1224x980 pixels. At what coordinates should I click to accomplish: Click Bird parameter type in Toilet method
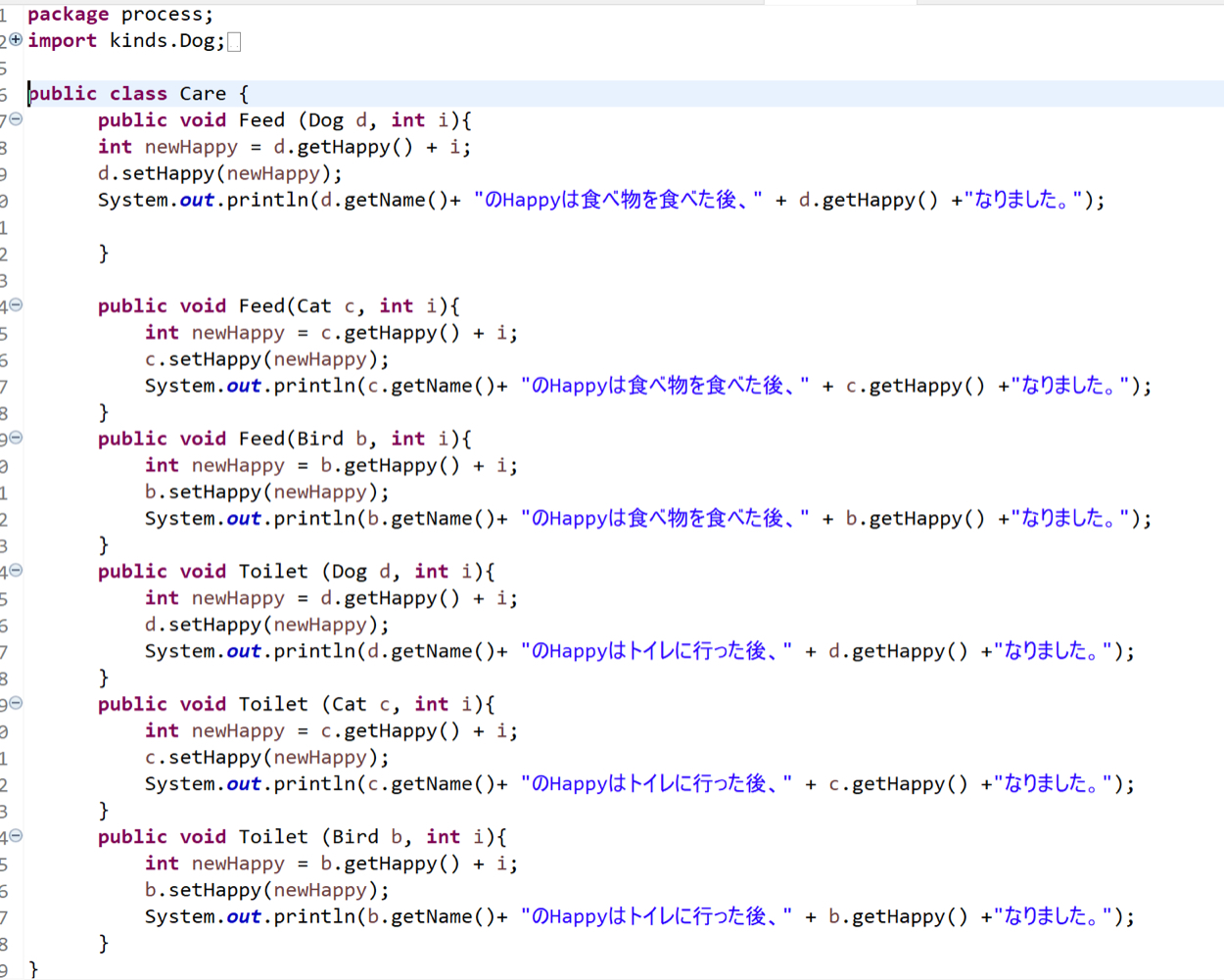click(354, 837)
